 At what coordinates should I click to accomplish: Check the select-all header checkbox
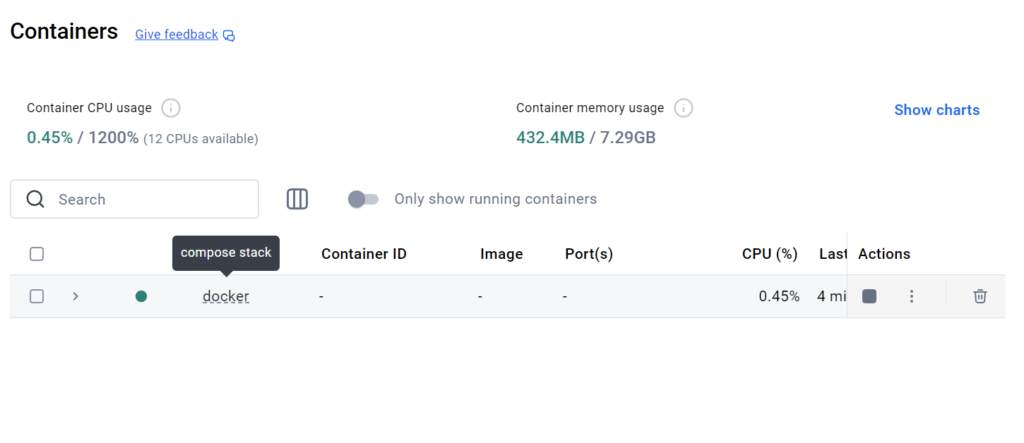[37, 254]
